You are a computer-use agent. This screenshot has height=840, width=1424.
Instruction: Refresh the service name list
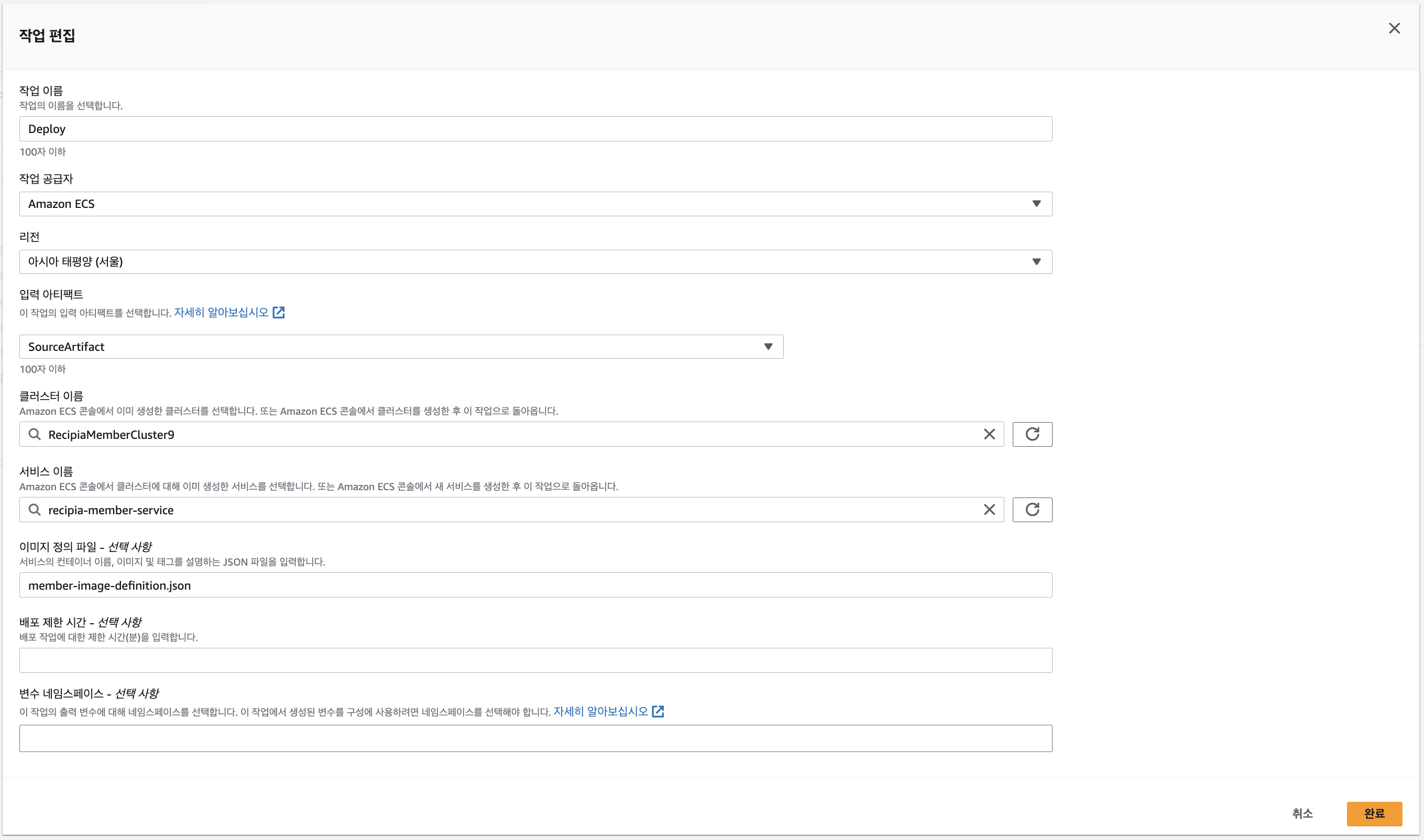click(x=1032, y=510)
